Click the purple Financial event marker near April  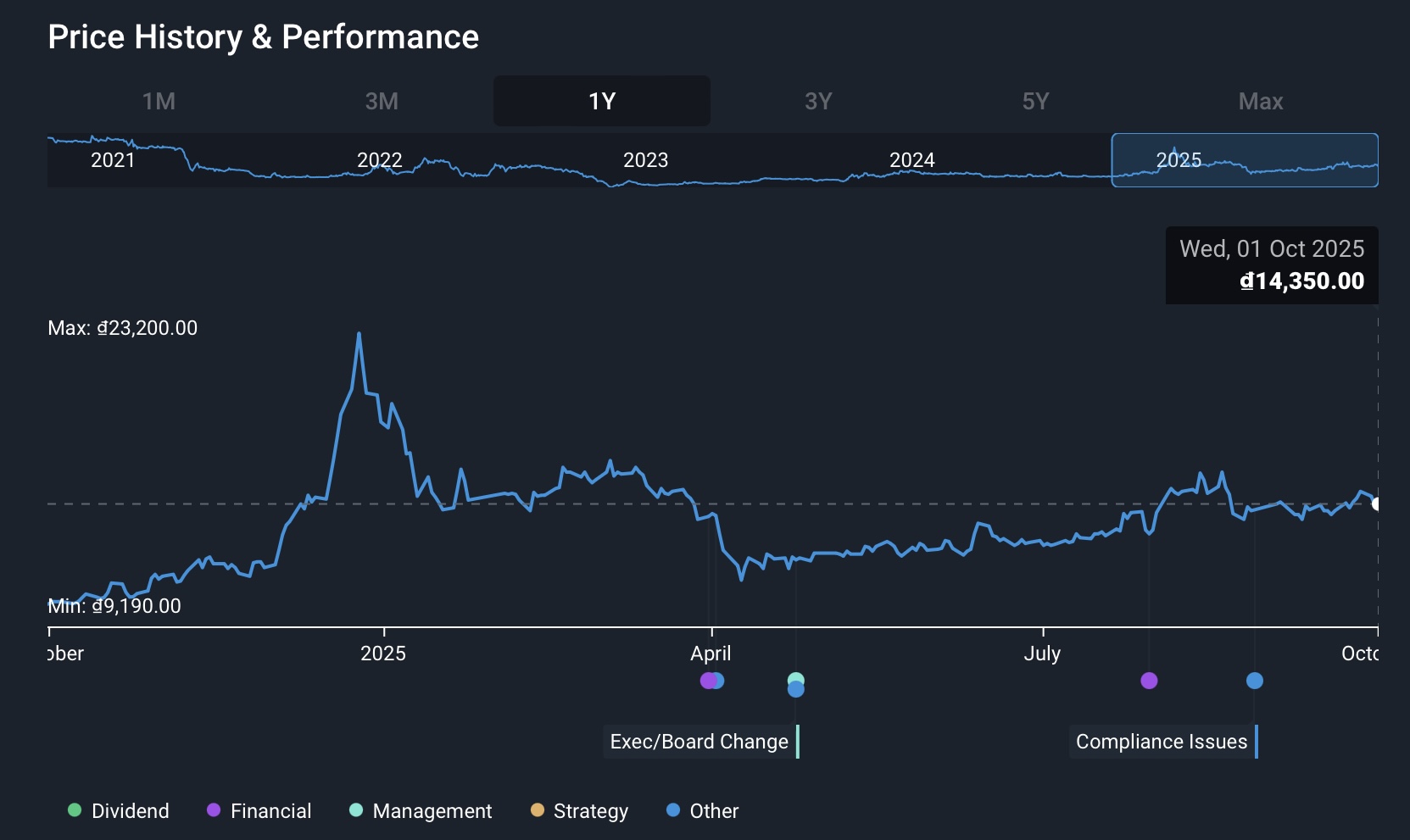(x=707, y=681)
